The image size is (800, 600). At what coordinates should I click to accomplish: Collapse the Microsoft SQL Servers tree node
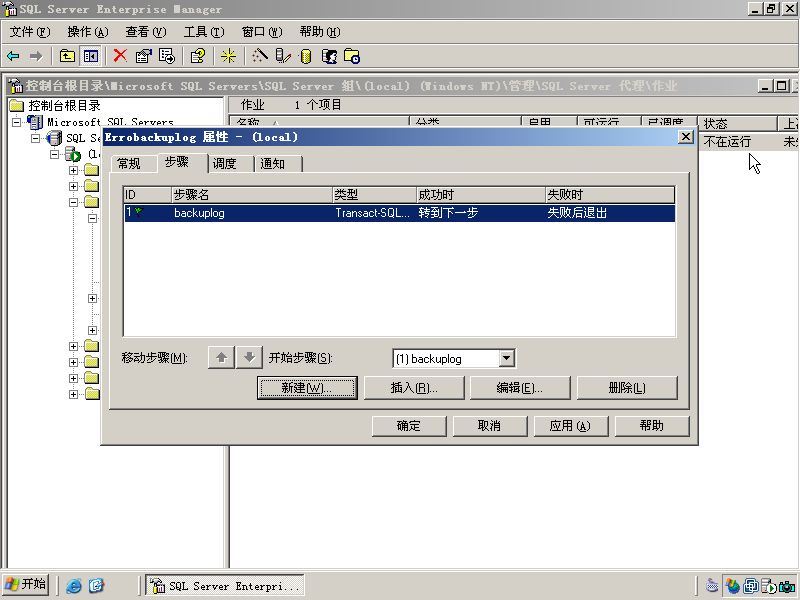click(x=17, y=122)
